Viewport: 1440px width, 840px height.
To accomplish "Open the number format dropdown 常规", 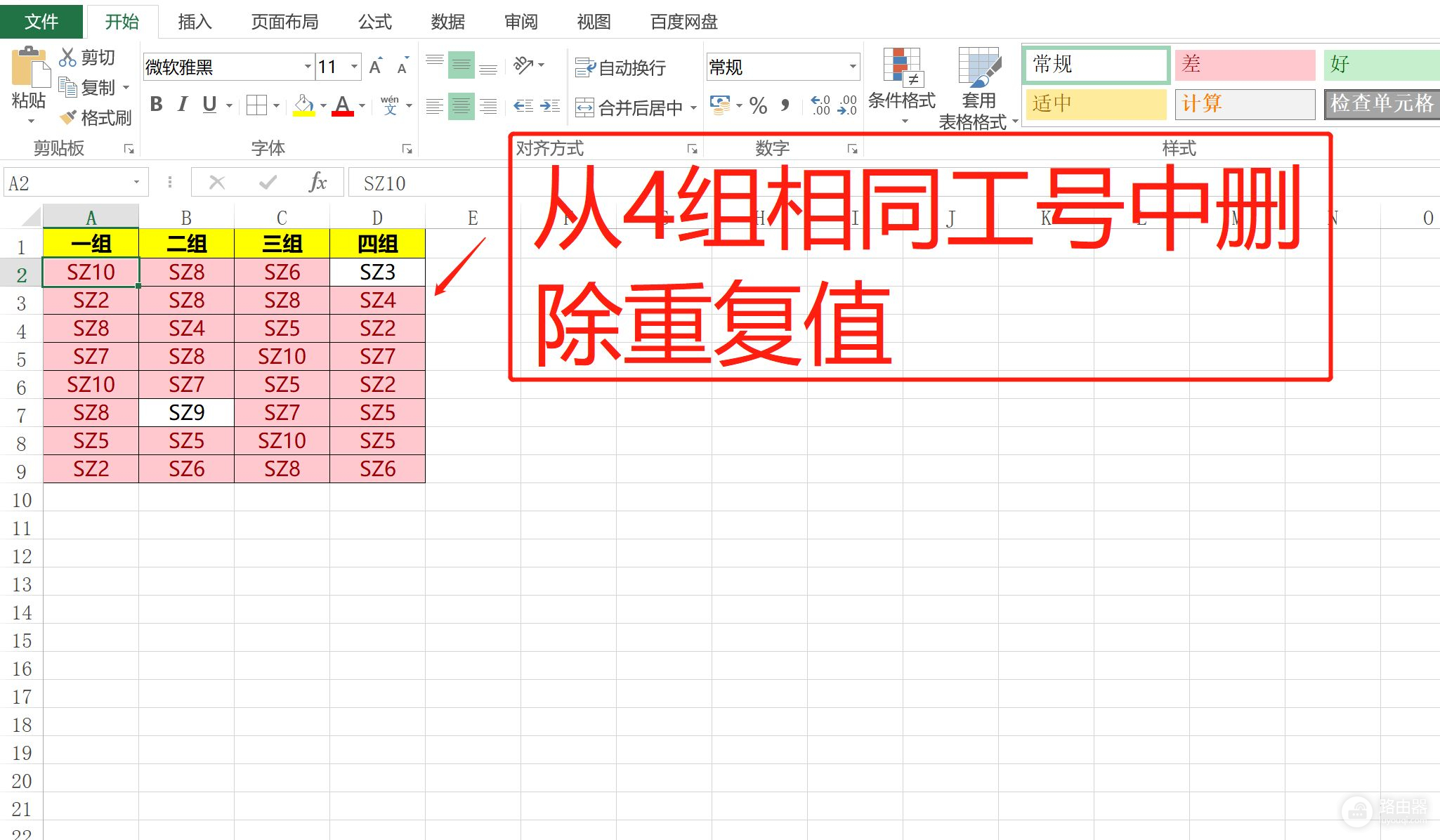I will click(853, 67).
